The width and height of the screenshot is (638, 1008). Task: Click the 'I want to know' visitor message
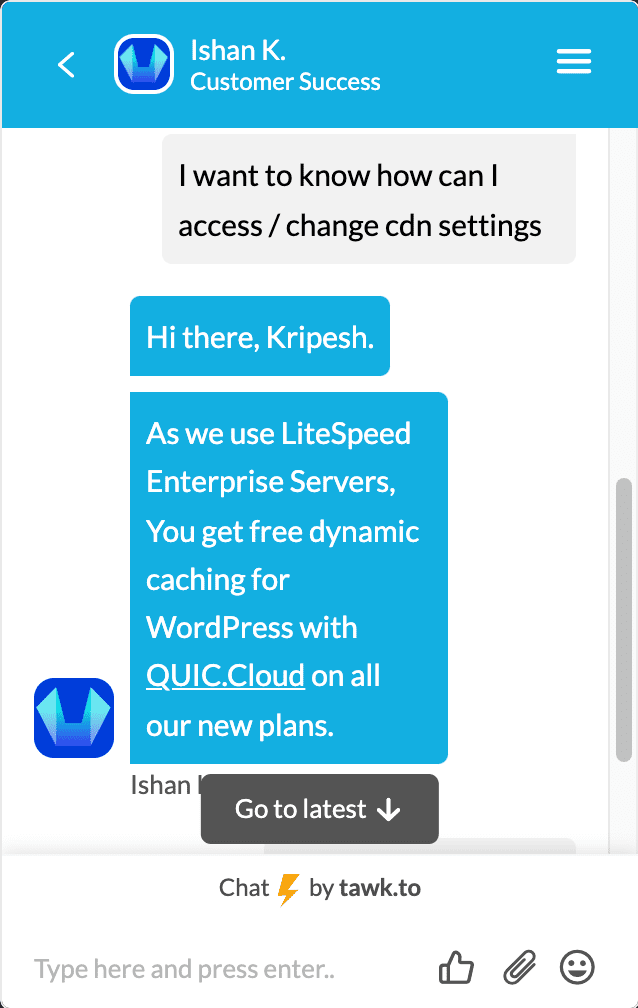368,200
